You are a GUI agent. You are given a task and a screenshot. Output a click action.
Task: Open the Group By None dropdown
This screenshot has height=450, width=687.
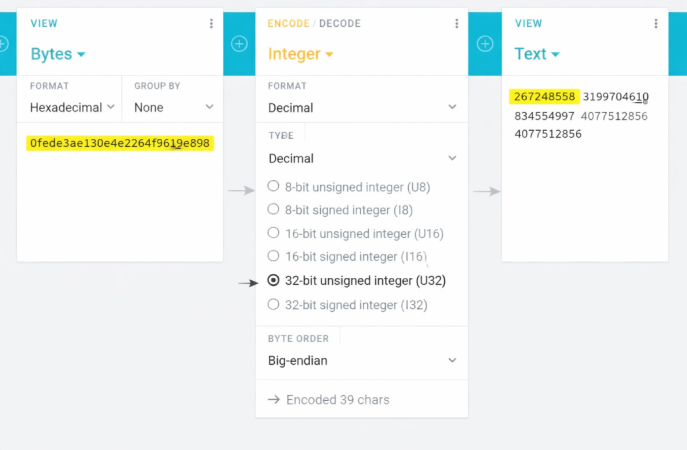[x=174, y=107]
